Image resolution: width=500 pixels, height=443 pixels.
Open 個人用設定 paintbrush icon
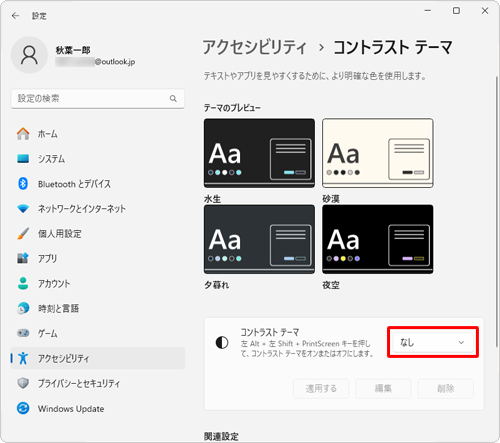23,234
